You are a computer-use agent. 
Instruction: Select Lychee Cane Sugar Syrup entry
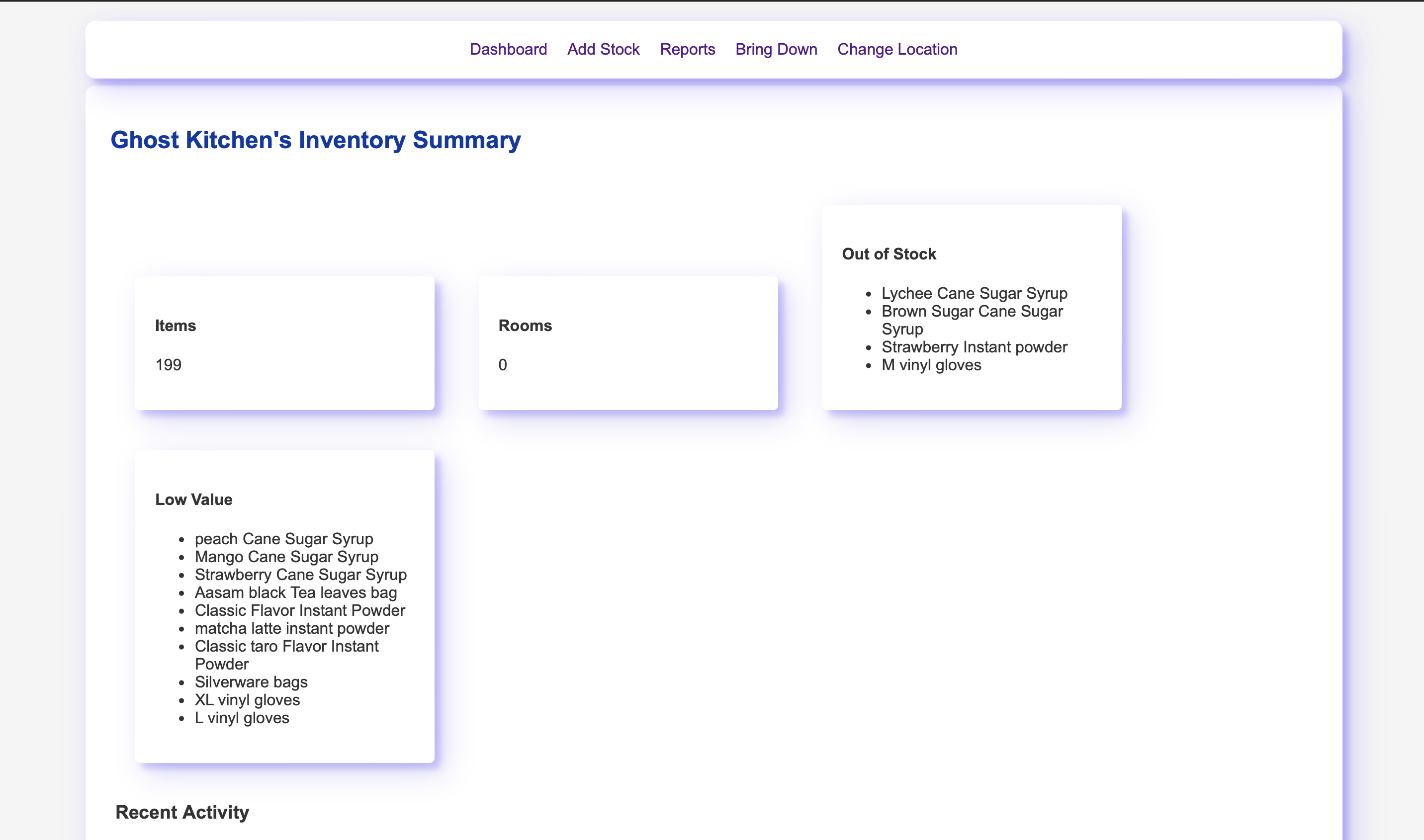pyautogui.click(x=974, y=293)
